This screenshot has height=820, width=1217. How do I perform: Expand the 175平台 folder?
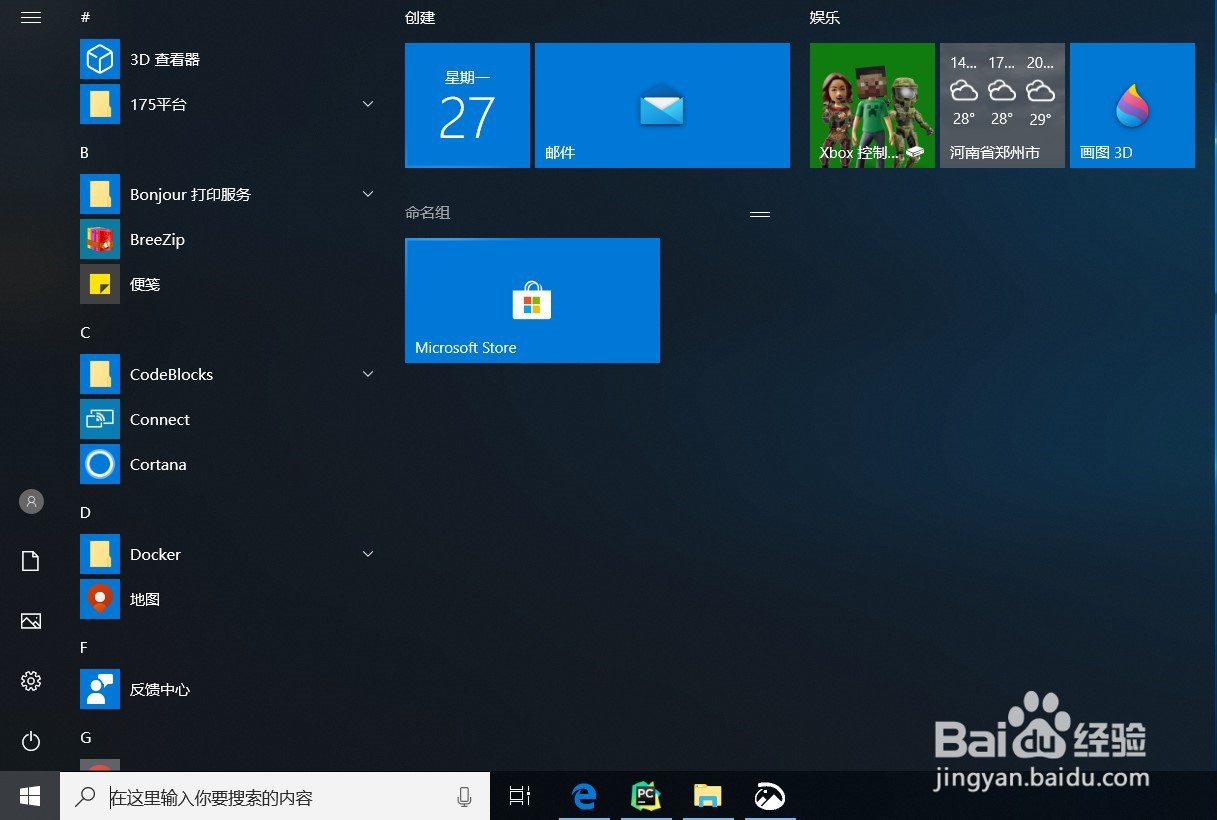click(368, 103)
